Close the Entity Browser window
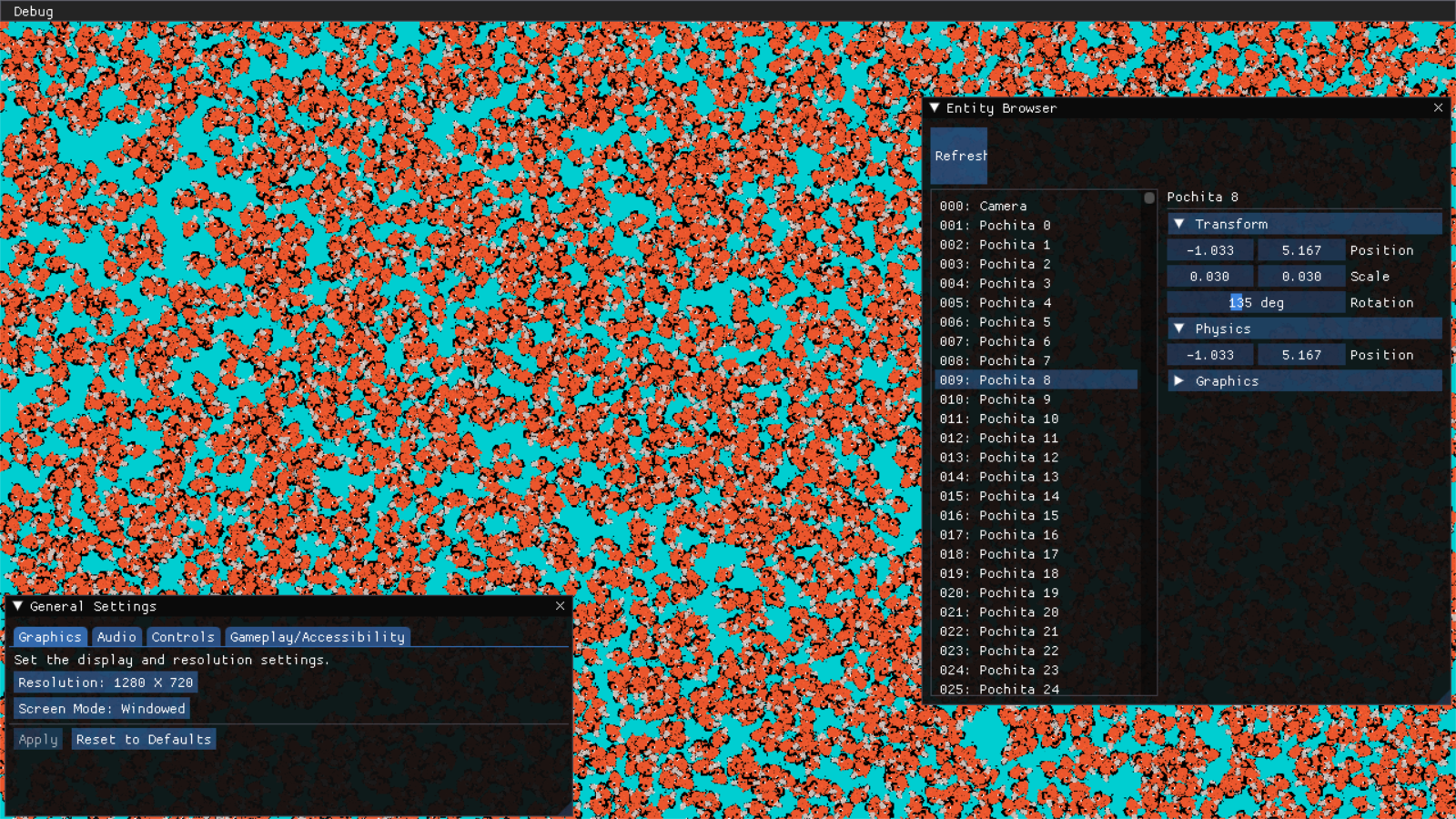The width and height of the screenshot is (1456, 819). click(1438, 107)
